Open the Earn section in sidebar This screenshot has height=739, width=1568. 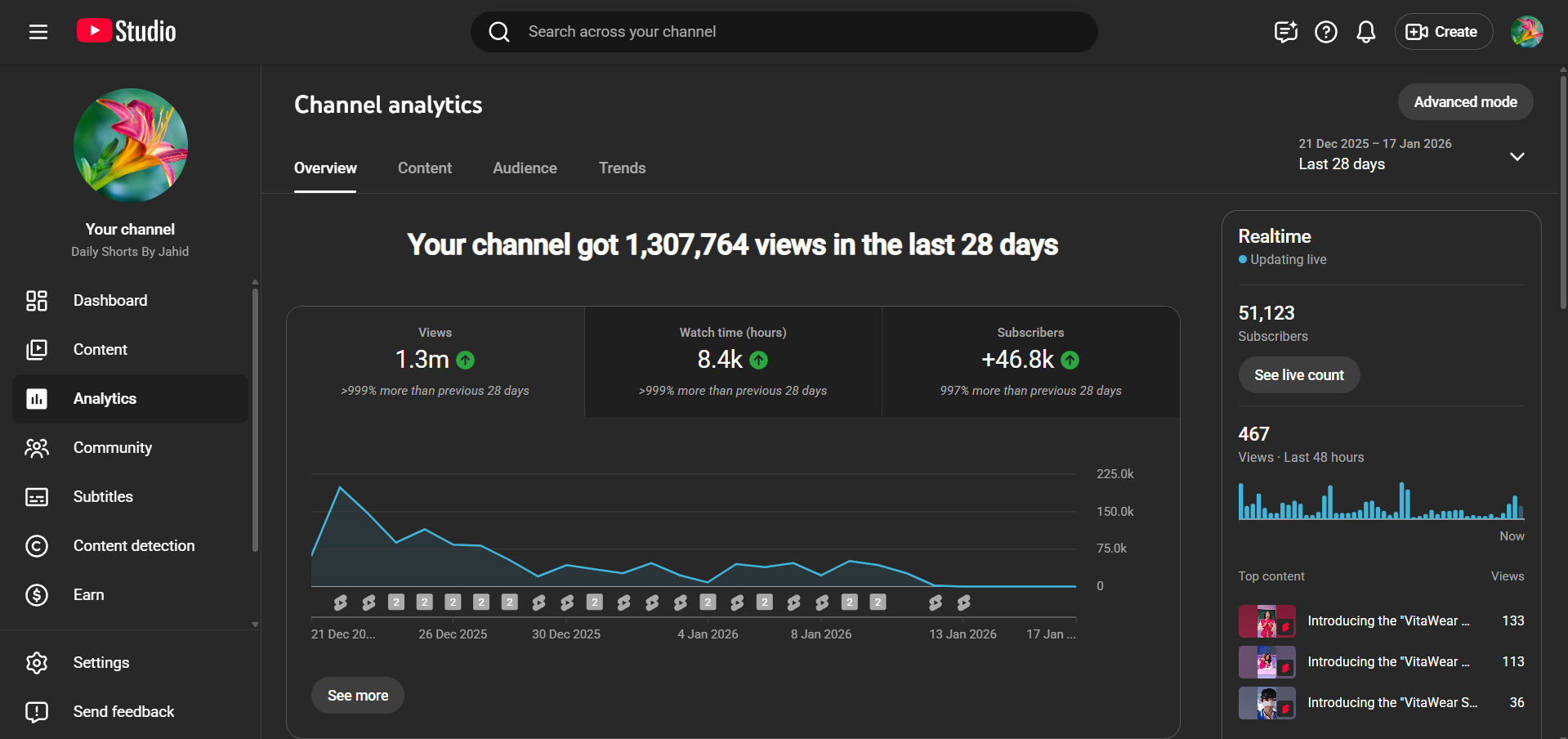[x=88, y=595]
